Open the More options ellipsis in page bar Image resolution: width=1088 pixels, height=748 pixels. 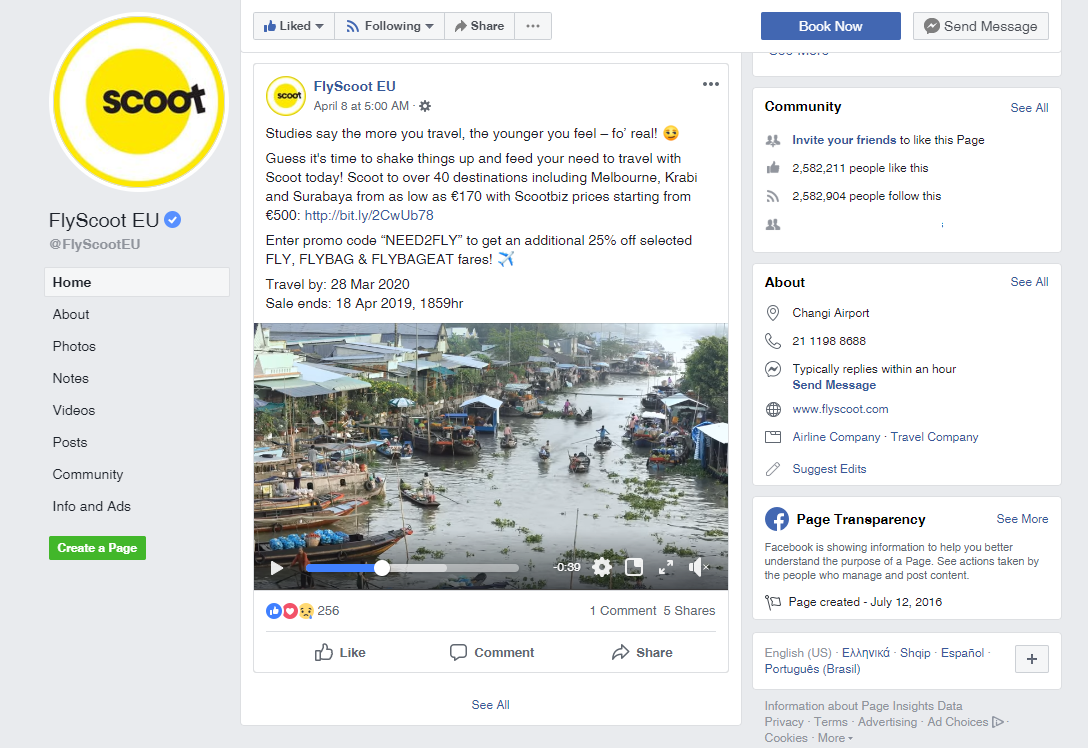(533, 26)
